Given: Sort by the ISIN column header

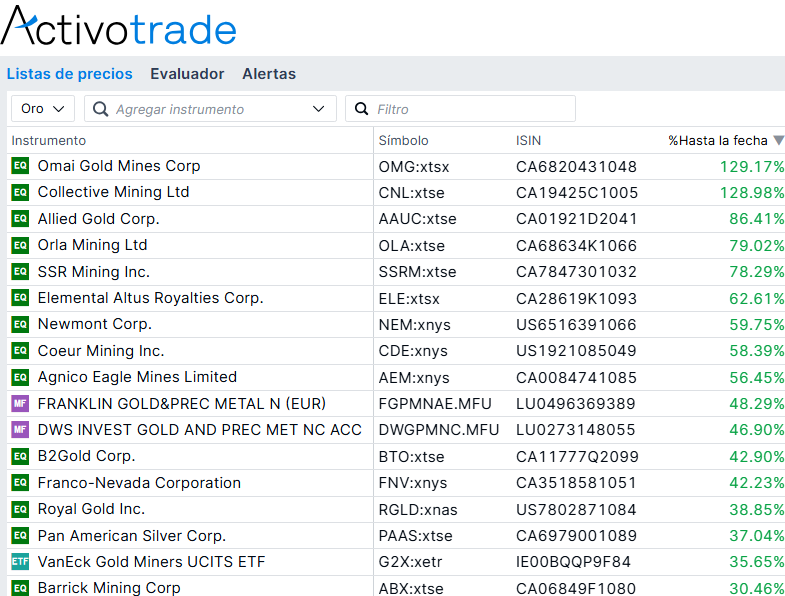Looking at the screenshot, I should coord(529,140).
